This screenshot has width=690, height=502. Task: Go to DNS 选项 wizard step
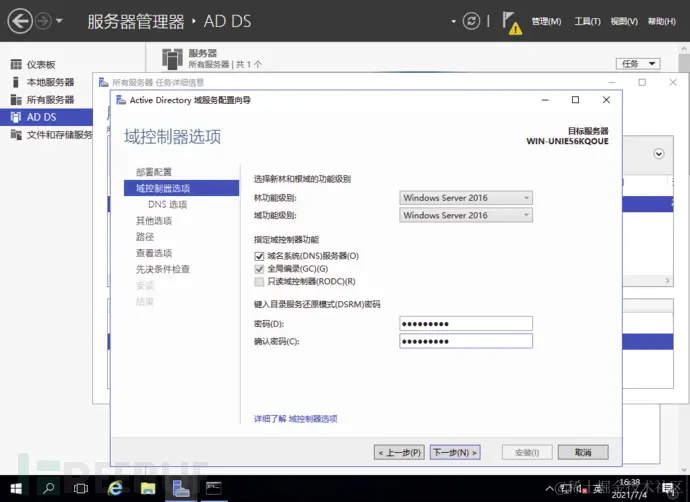pyautogui.click(x=167, y=205)
